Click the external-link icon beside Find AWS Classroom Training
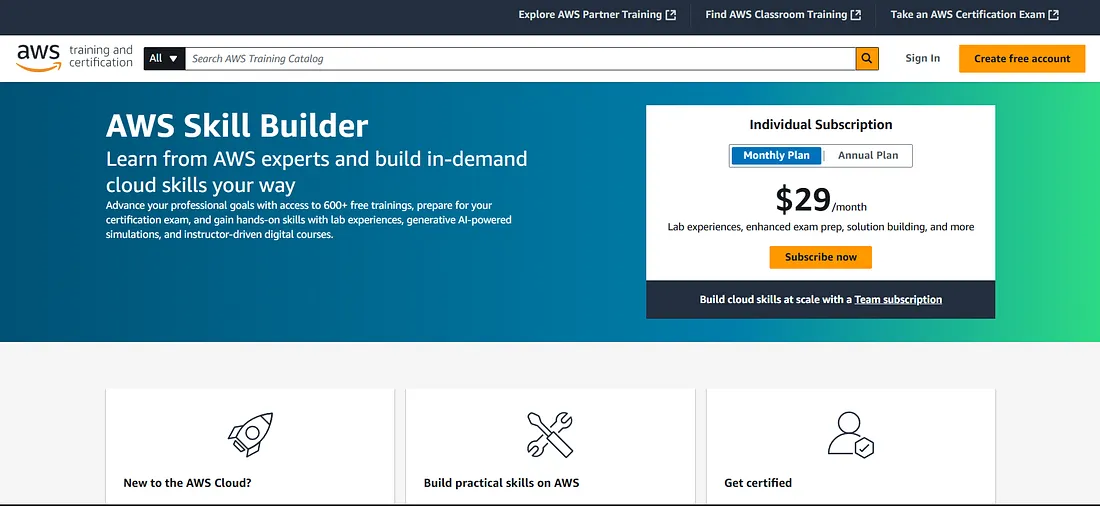Screen dimensions: 1100x506 [856, 15]
